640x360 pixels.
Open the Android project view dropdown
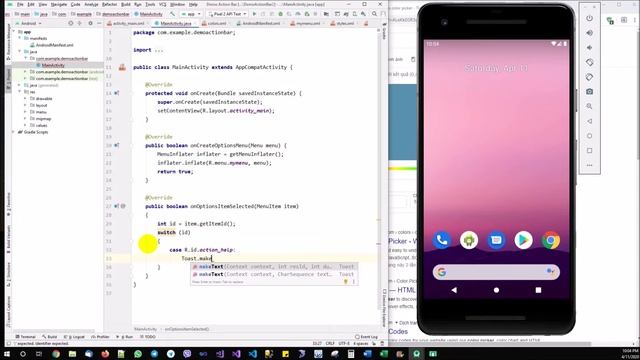(x=29, y=23)
